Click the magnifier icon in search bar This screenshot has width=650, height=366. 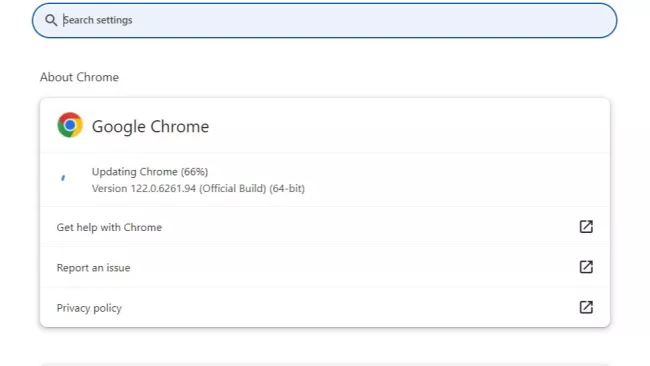(x=51, y=20)
